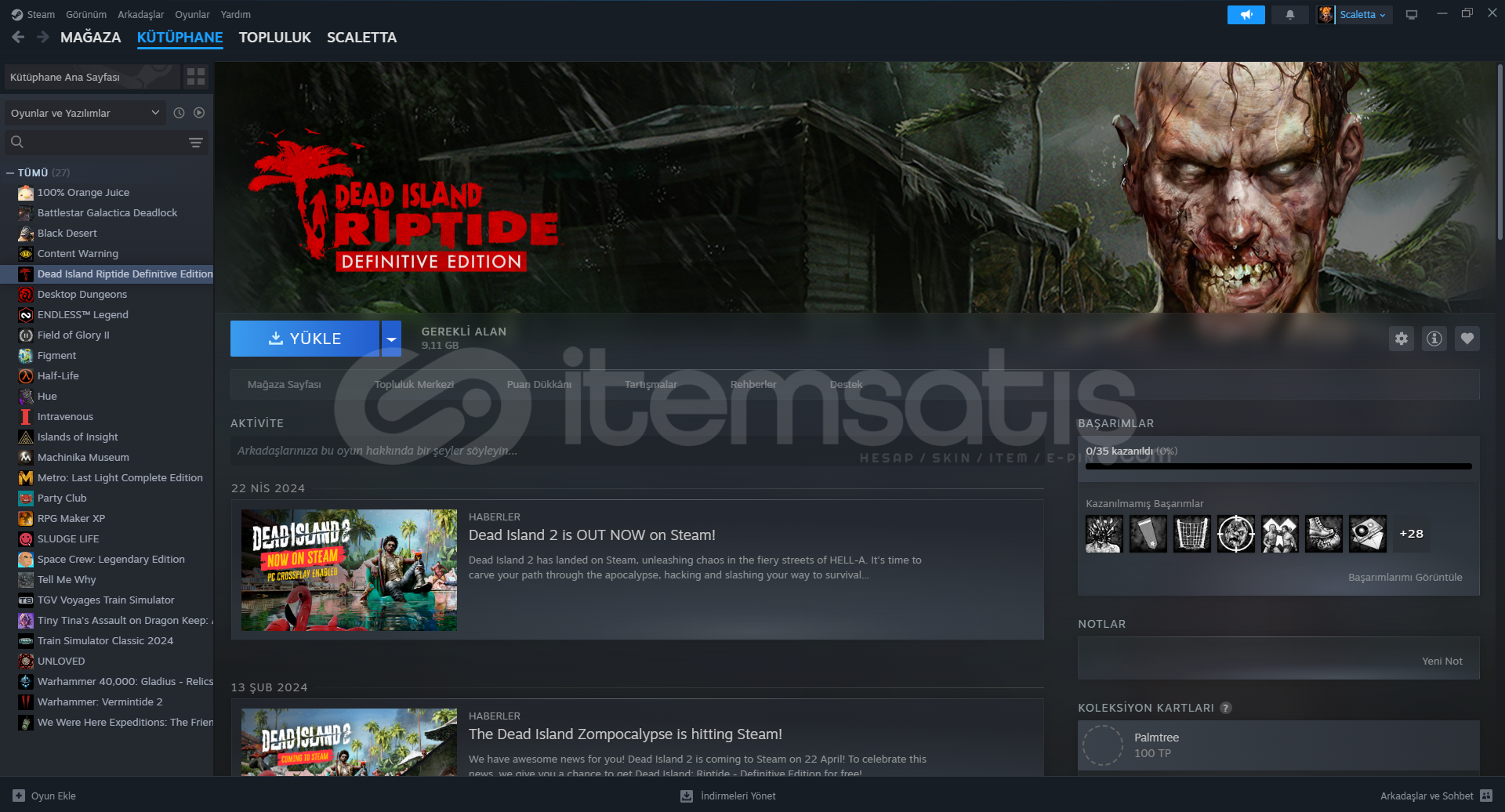
Task: Click the back navigation arrow
Action: click(18, 37)
